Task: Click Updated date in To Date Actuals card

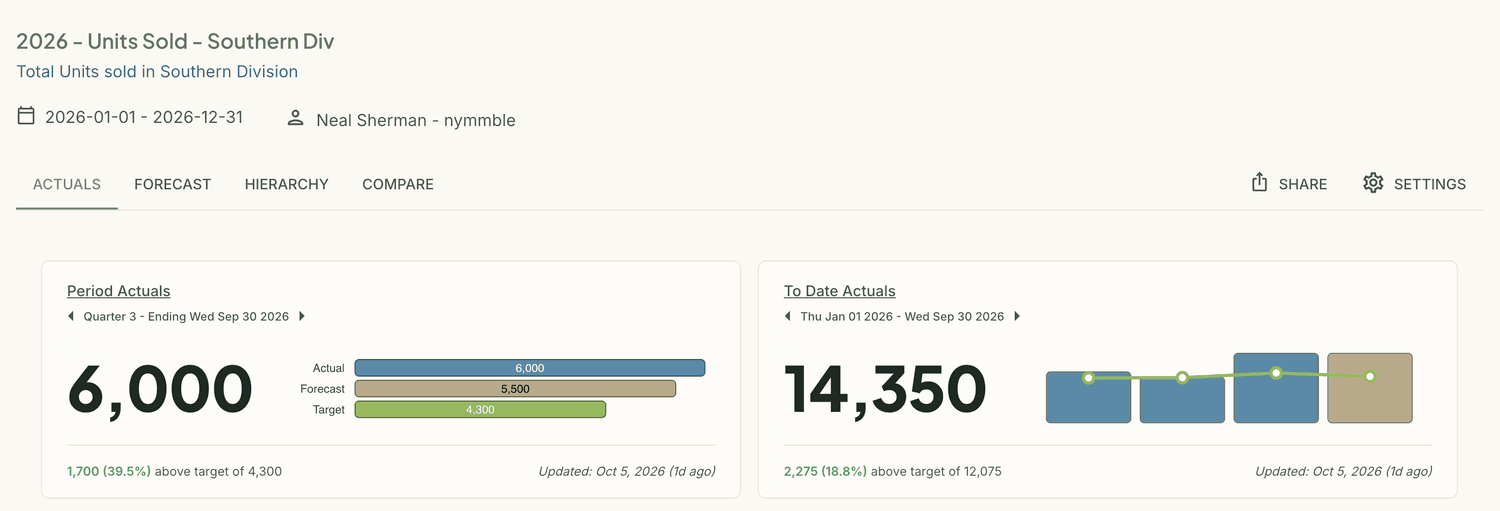Action: (1344, 471)
